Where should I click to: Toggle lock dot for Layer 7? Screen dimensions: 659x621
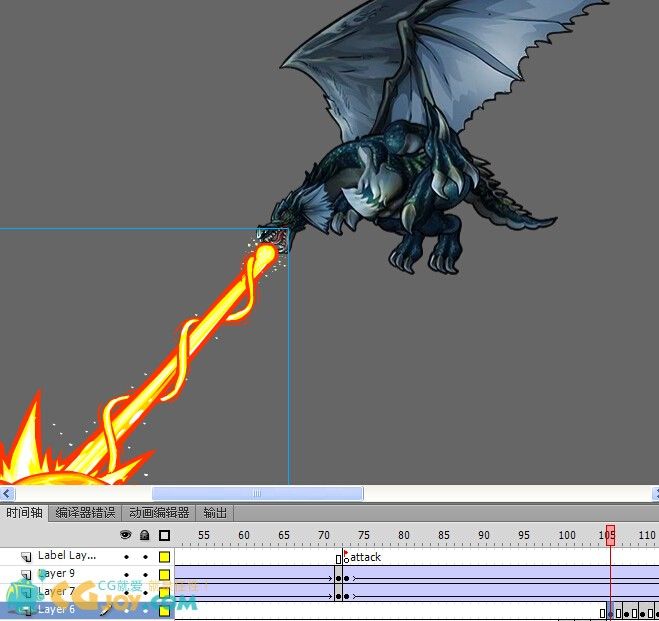tap(145, 592)
